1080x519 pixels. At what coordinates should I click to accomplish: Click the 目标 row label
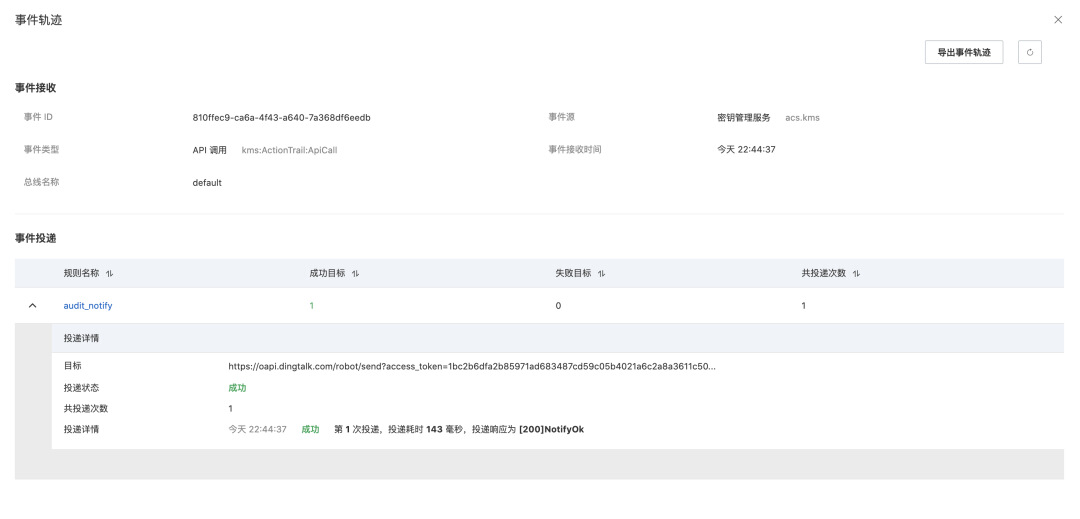point(72,366)
